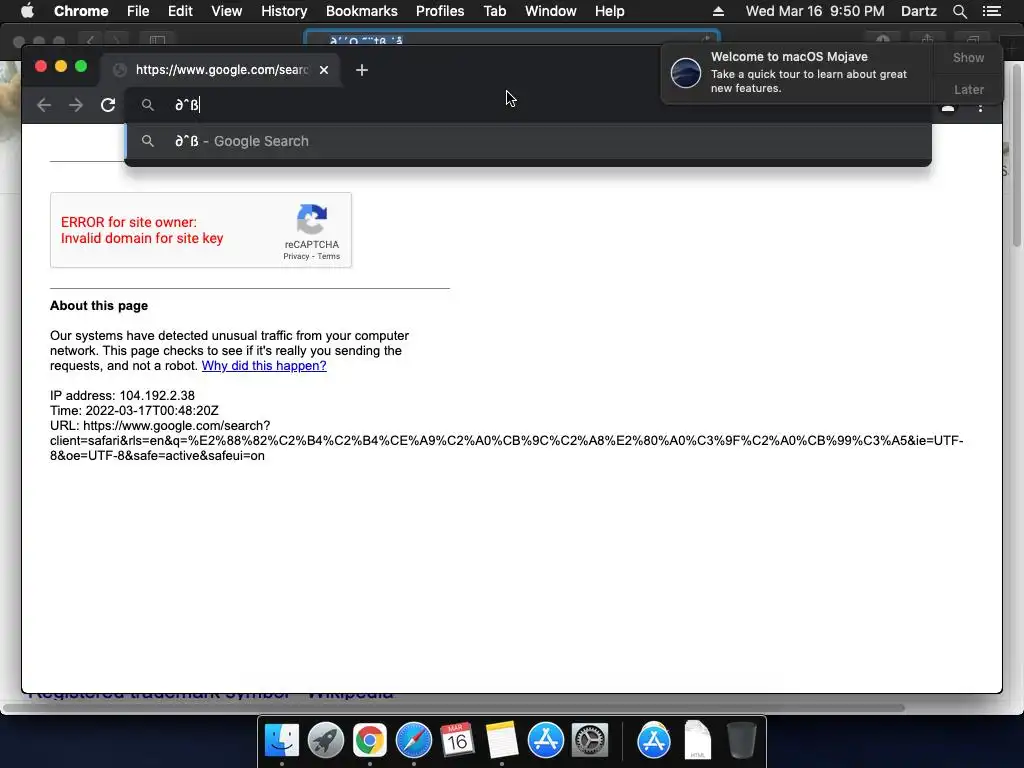Open the Chrome application menu
Screen dimensions: 1024x768
pyautogui.click(x=81, y=11)
